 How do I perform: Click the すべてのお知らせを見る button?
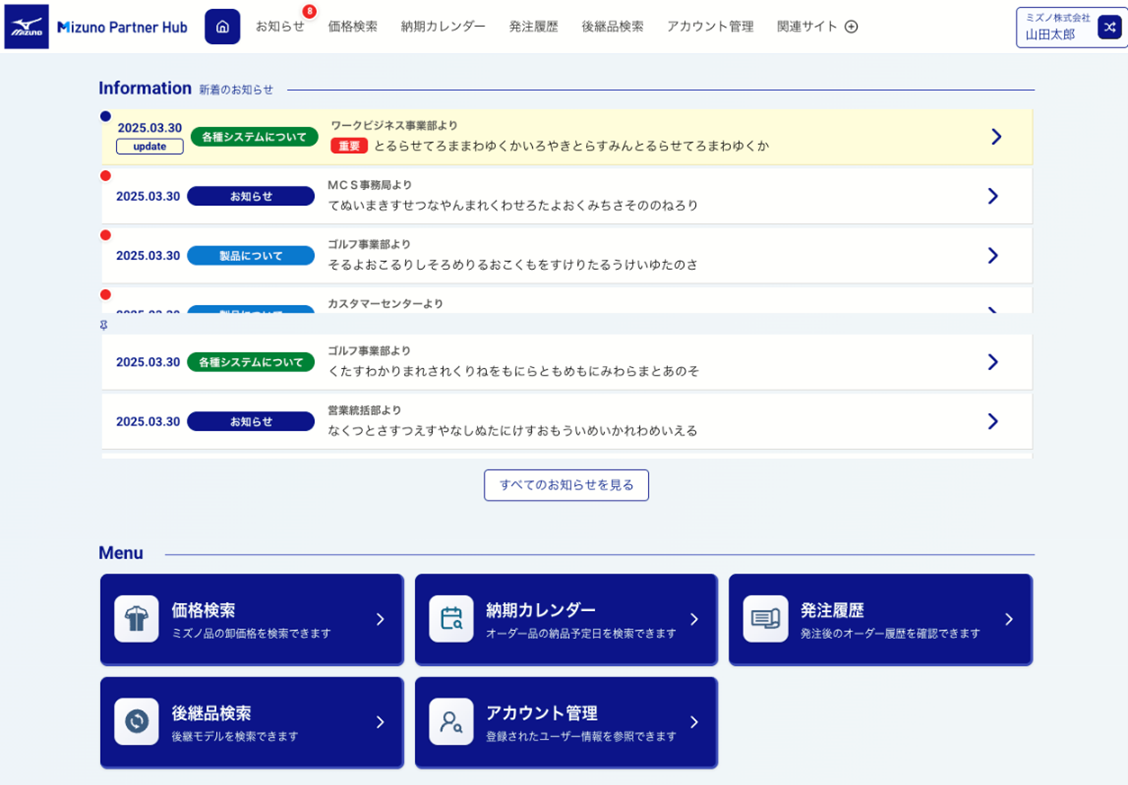tap(566, 485)
